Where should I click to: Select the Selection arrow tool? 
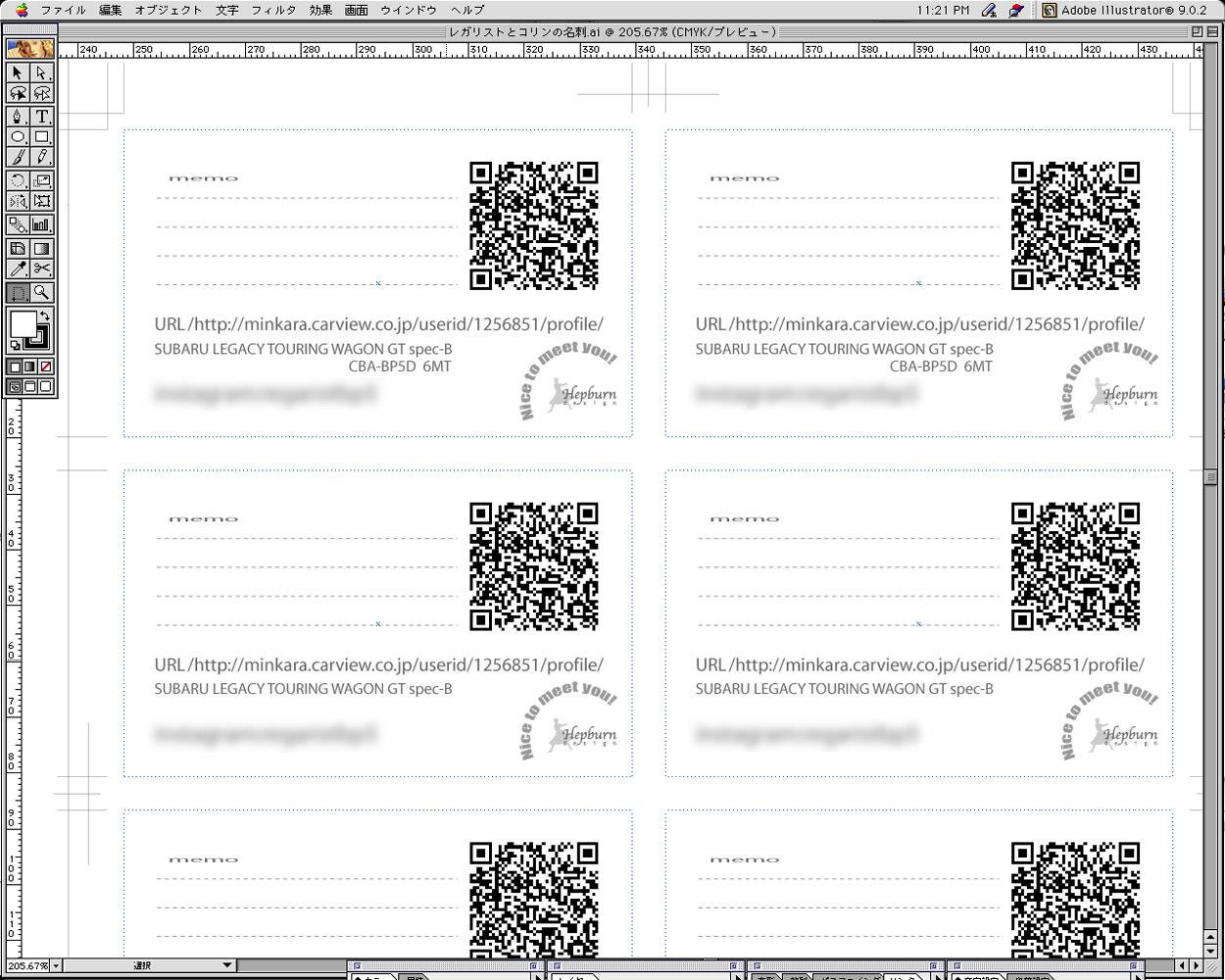tap(18, 73)
